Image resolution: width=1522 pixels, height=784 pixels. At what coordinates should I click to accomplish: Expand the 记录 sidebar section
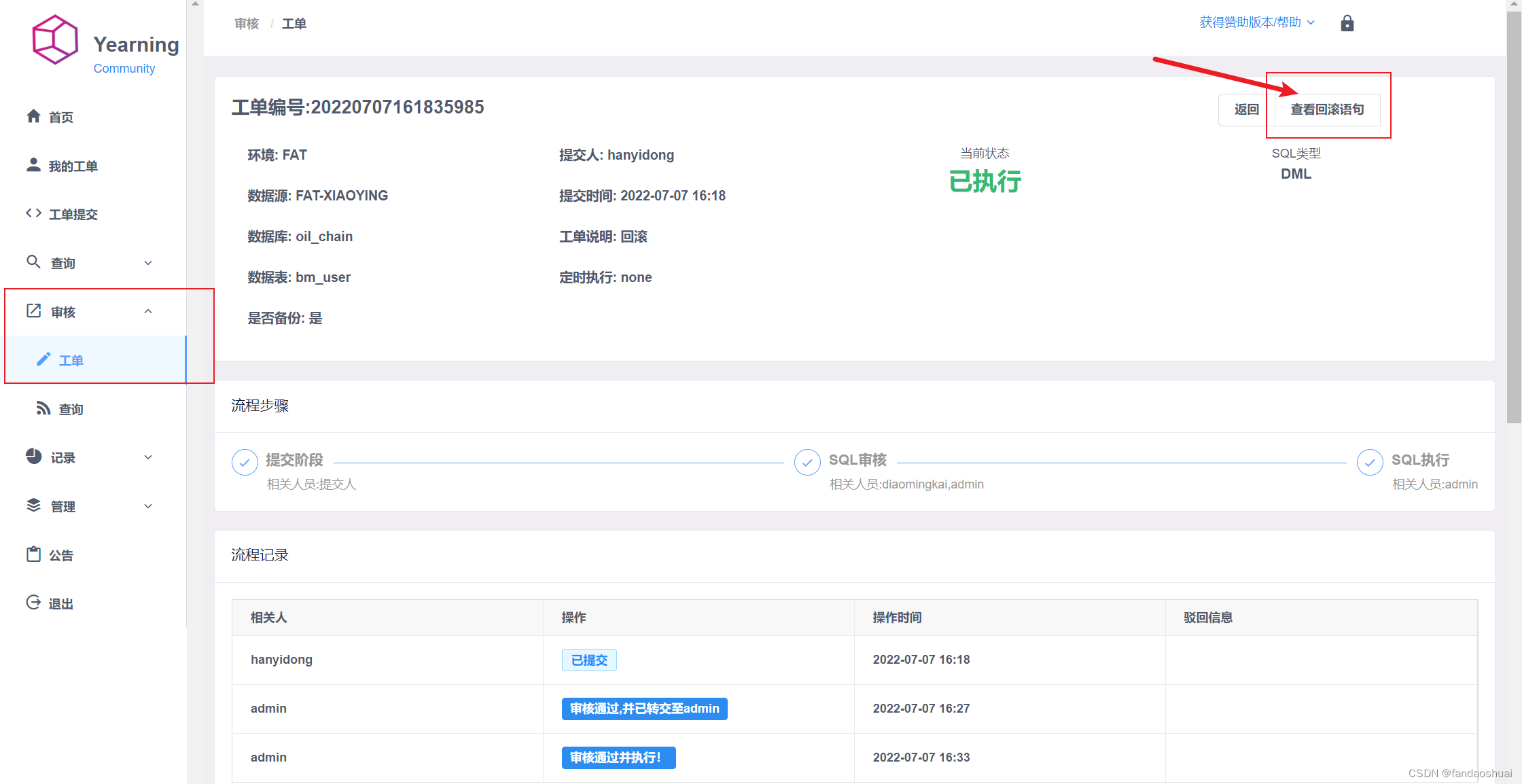point(148,457)
